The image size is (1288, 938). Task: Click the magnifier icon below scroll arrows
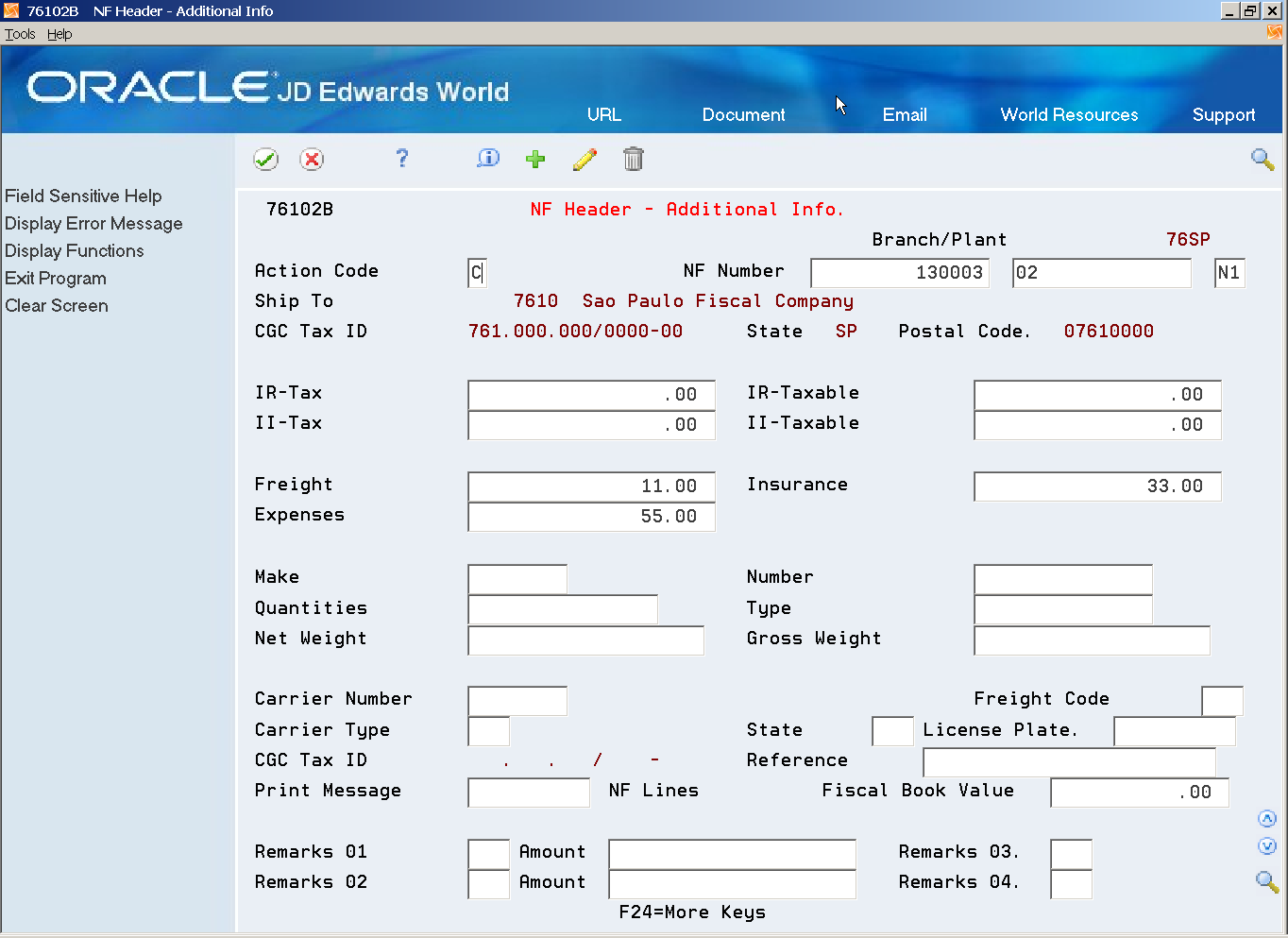point(1267,882)
